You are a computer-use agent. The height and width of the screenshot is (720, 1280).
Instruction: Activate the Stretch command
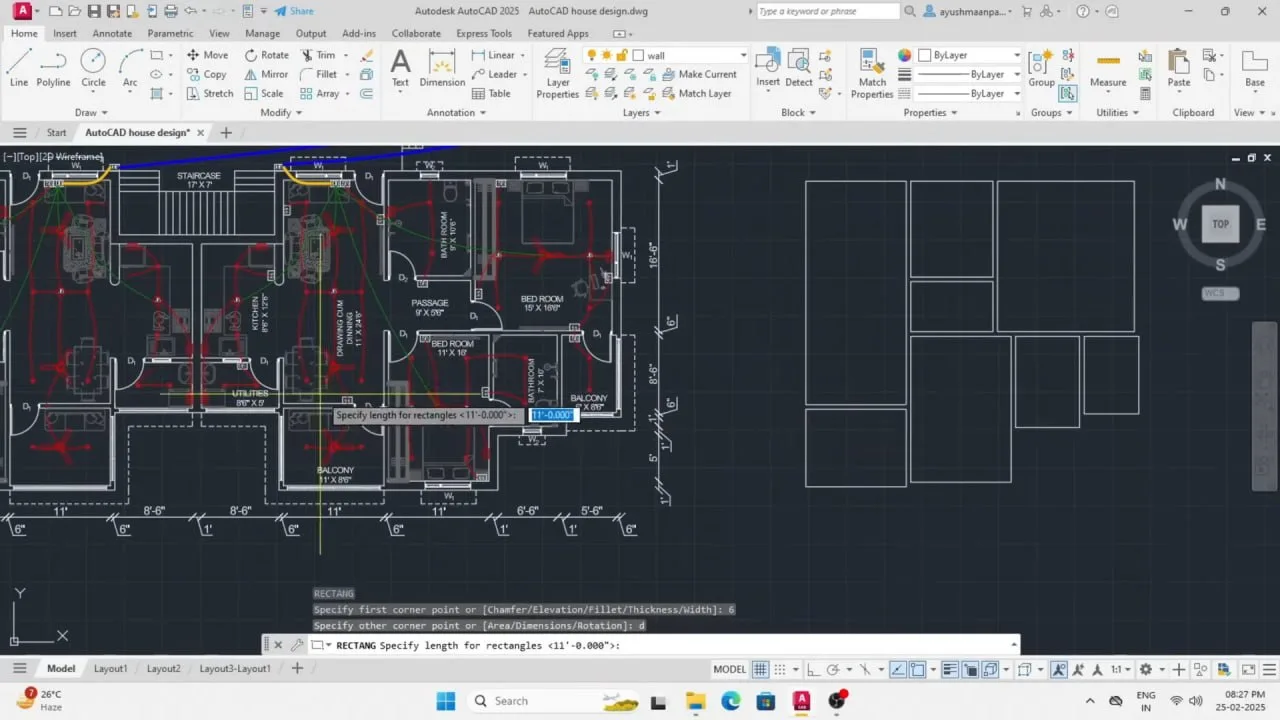click(209, 93)
